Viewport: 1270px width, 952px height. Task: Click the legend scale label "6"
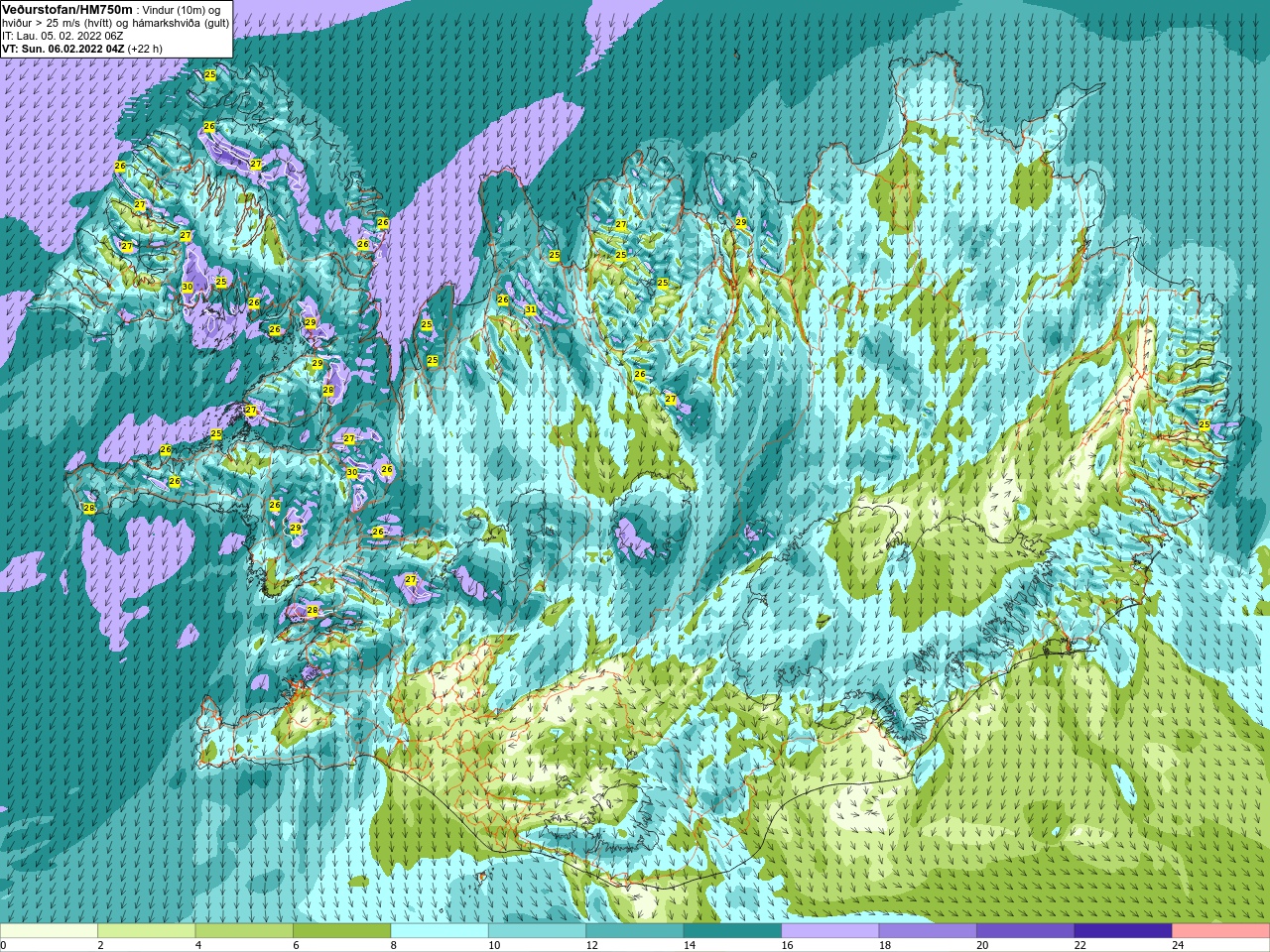pyautogui.click(x=297, y=945)
